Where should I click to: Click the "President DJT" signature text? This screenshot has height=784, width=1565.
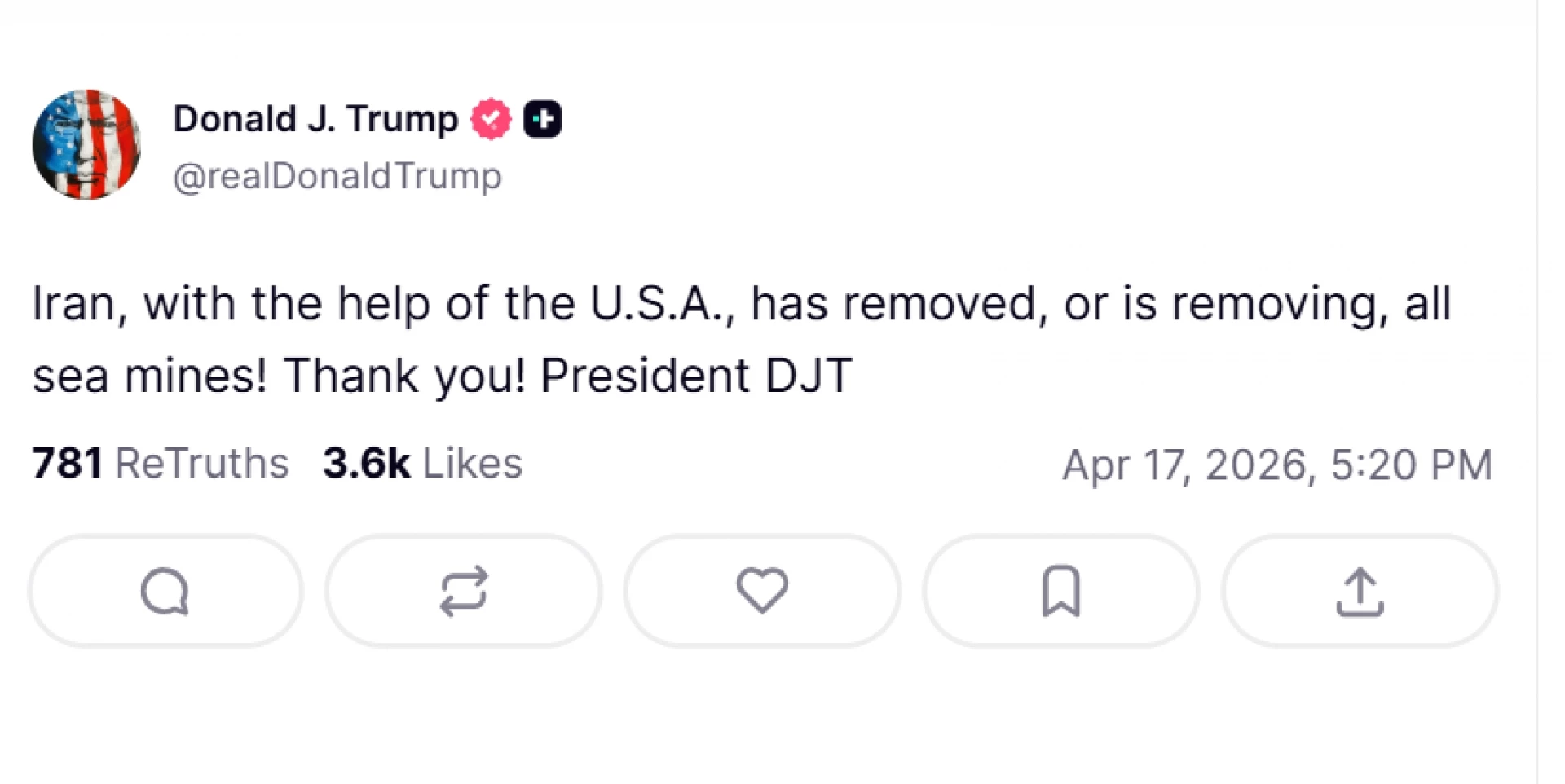[x=696, y=376]
